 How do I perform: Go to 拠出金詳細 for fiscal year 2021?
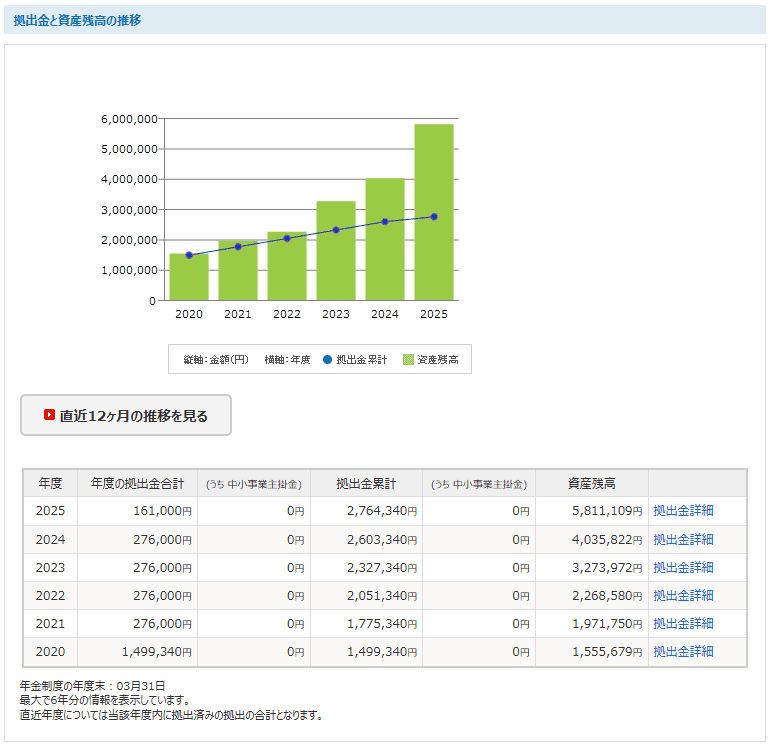click(x=683, y=623)
